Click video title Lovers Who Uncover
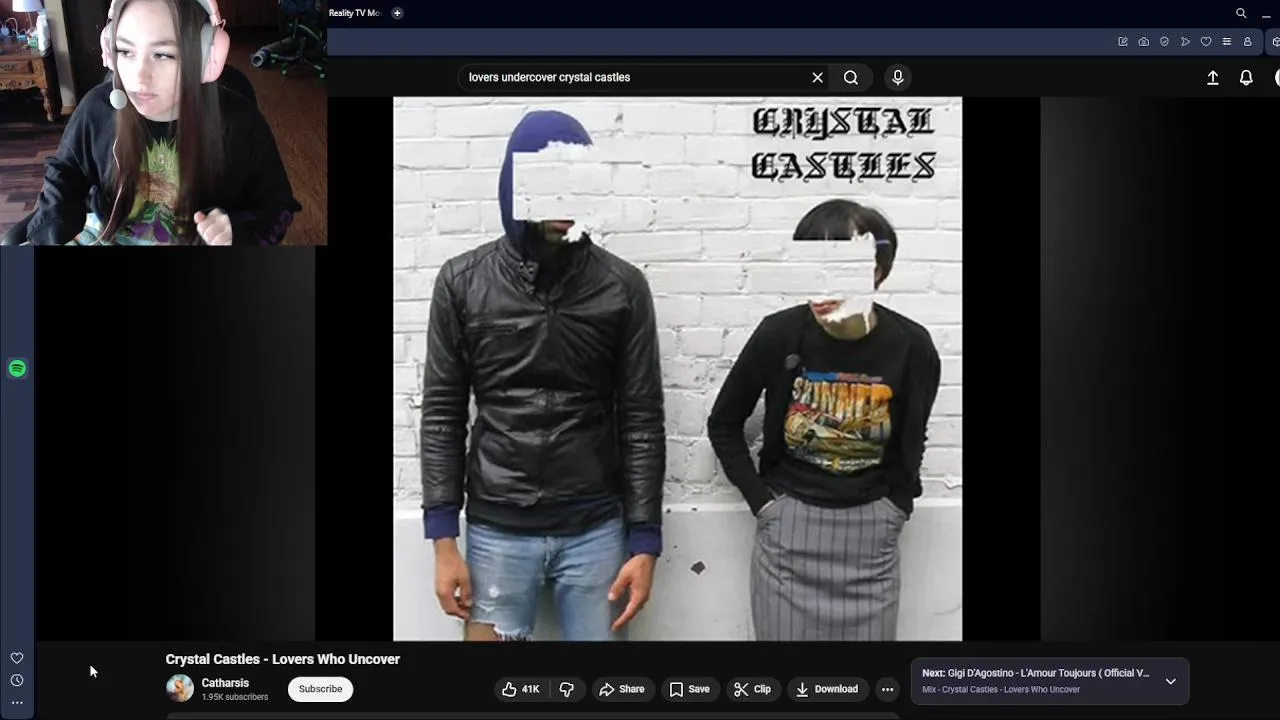 tap(282, 659)
